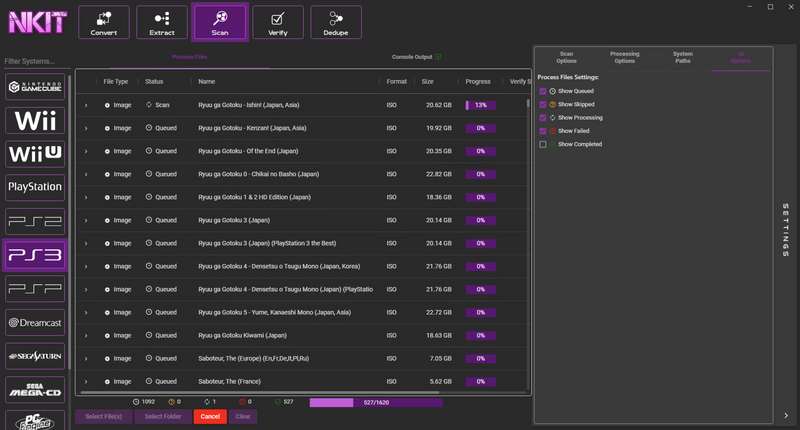The width and height of the screenshot is (800, 430).
Task: Toggle Show Failed checkbox
Action: tap(543, 131)
